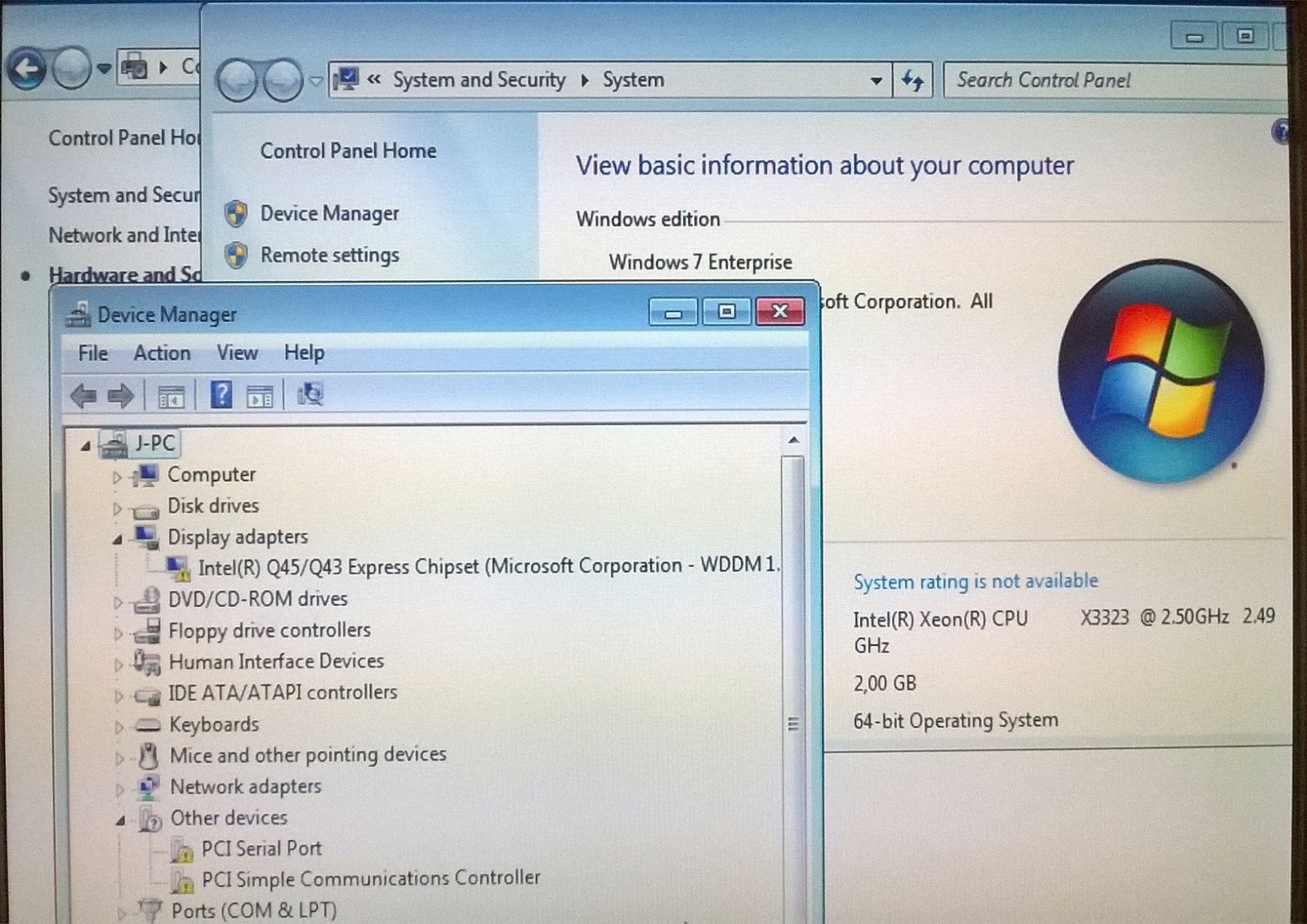Open the Action menu
Screen dimensions: 1307x924
[162, 354]
